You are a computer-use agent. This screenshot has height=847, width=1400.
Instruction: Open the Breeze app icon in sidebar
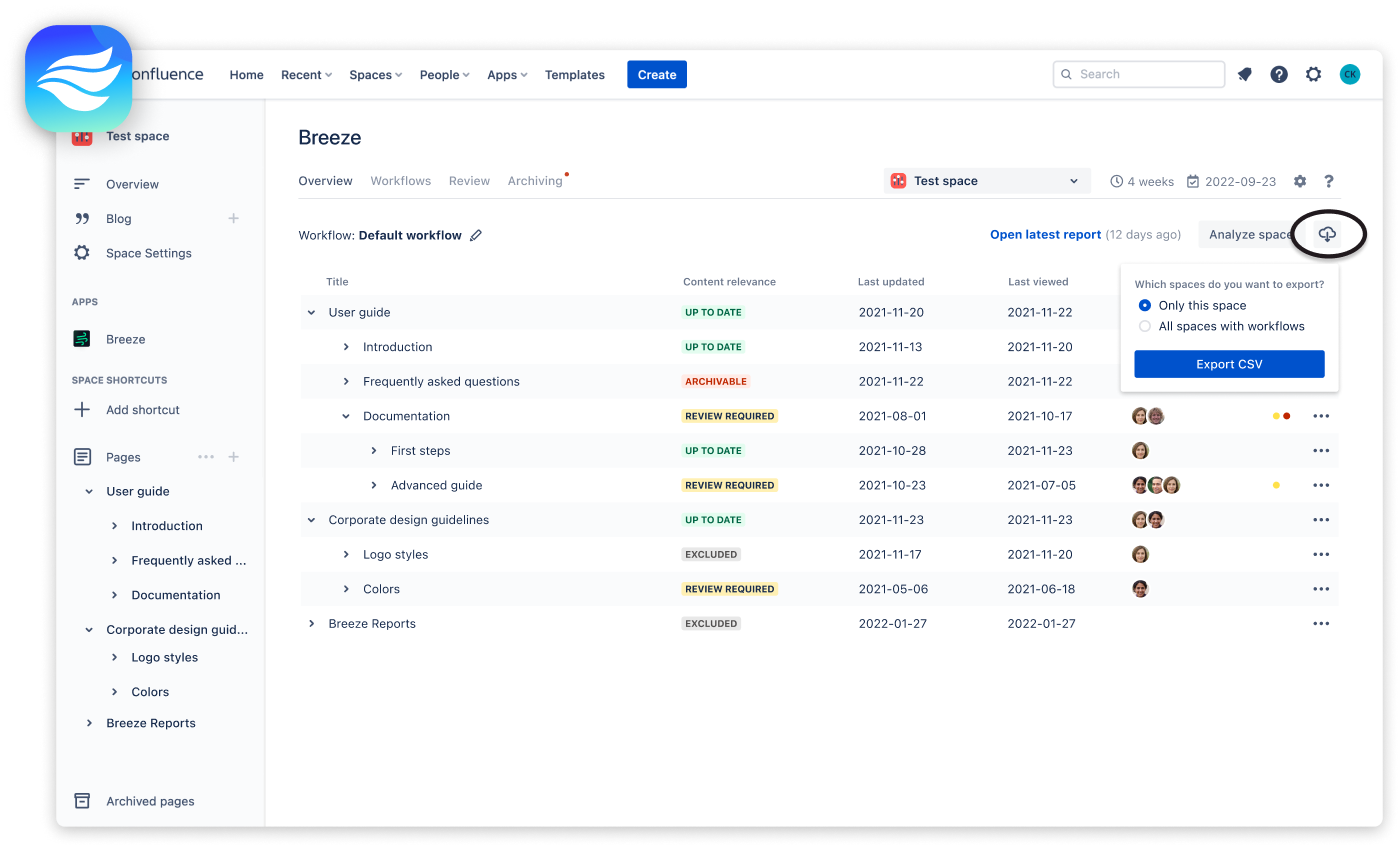(82, 339)
